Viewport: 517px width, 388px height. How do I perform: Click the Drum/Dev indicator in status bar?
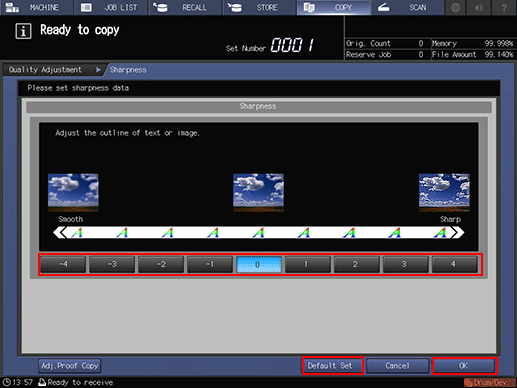[489, 382]
